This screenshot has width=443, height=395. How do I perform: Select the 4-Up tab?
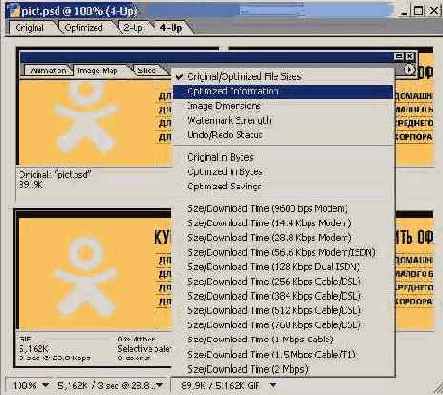[170, 28]
